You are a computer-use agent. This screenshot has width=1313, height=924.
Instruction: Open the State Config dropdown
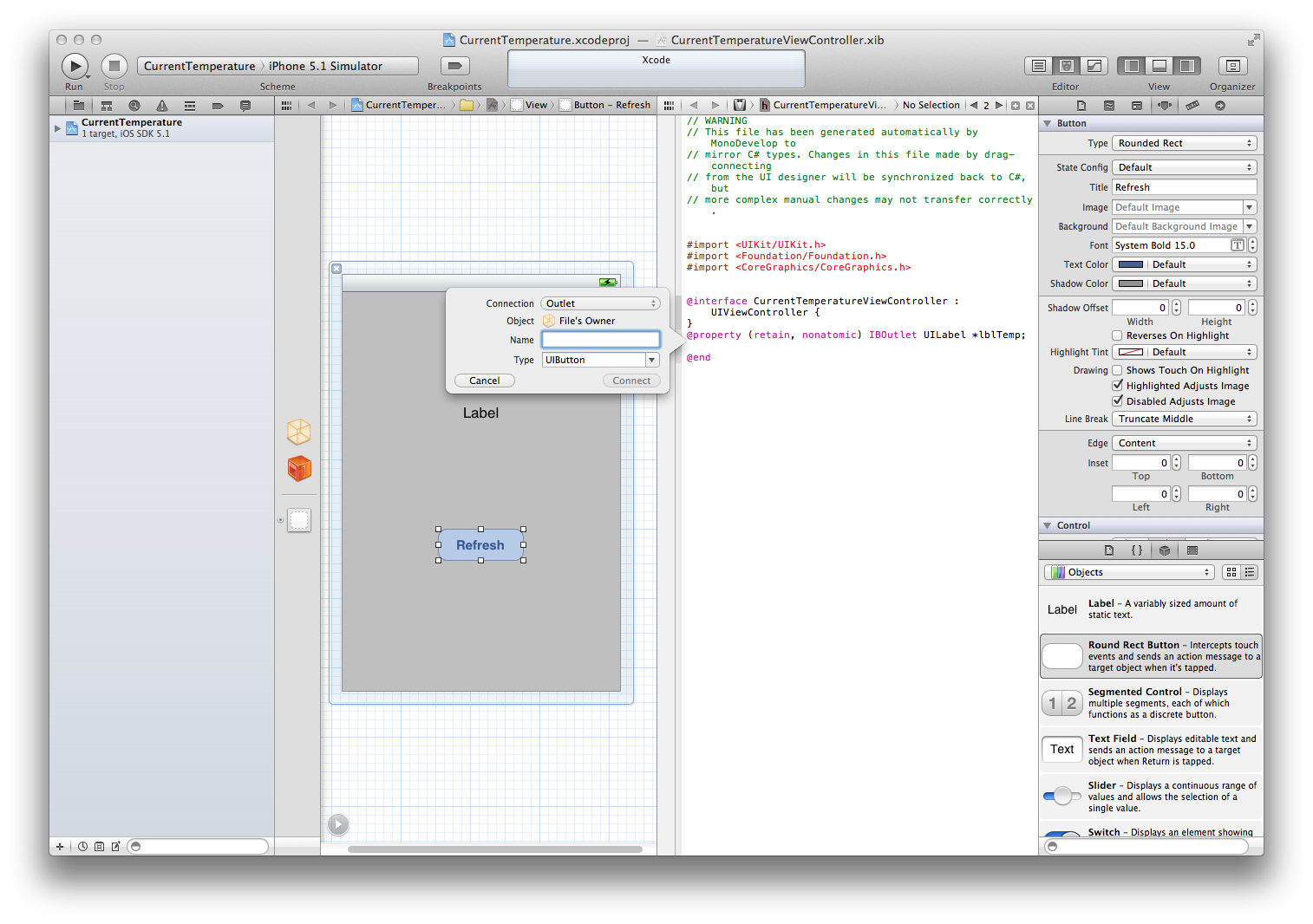pos(1185,167)
